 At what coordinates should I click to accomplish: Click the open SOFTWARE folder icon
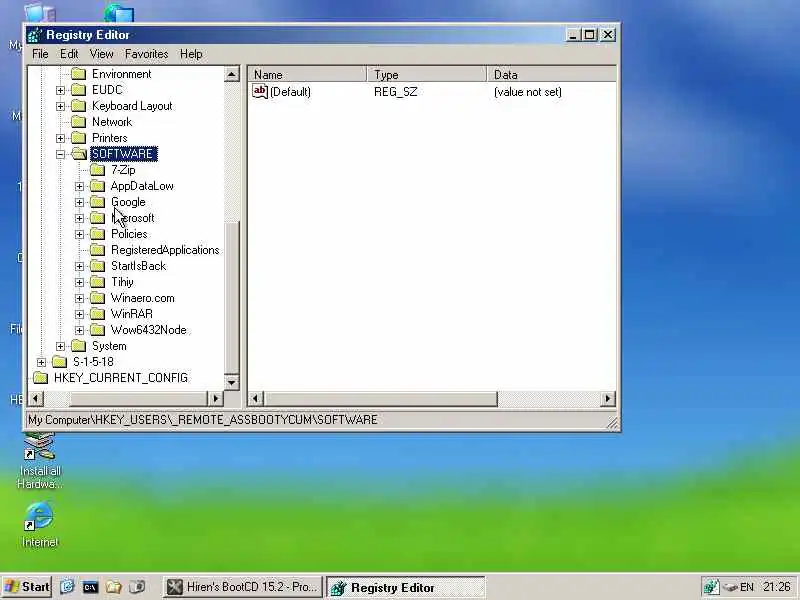point(79,154)
